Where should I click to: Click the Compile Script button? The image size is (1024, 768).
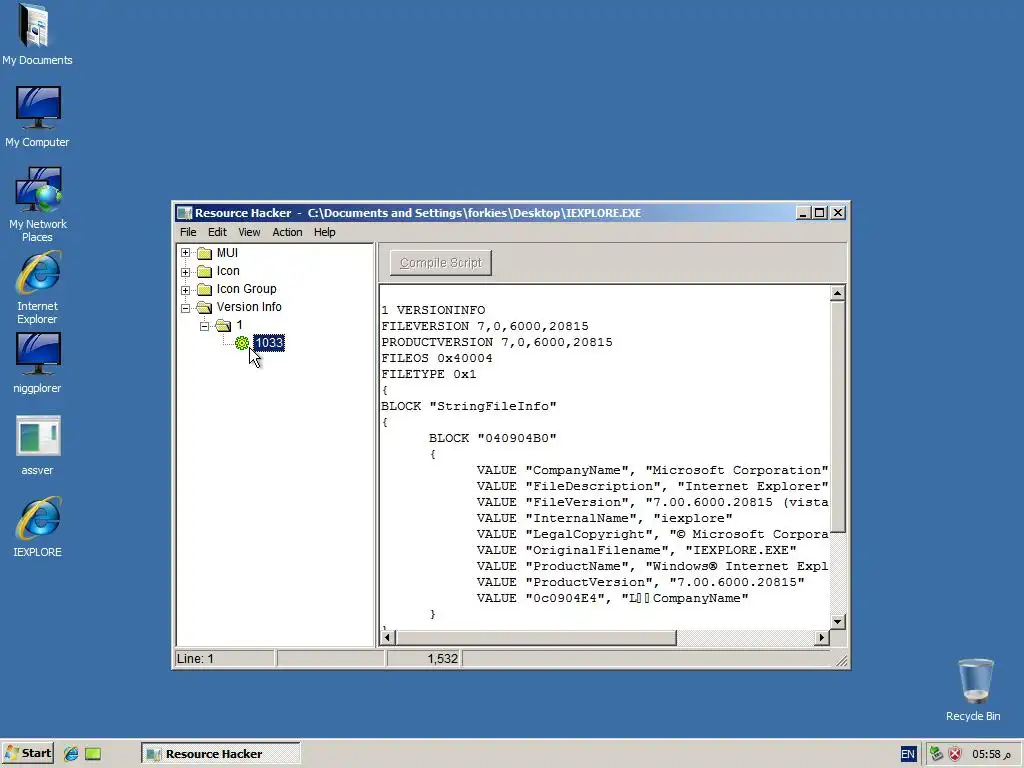[441, 263]
